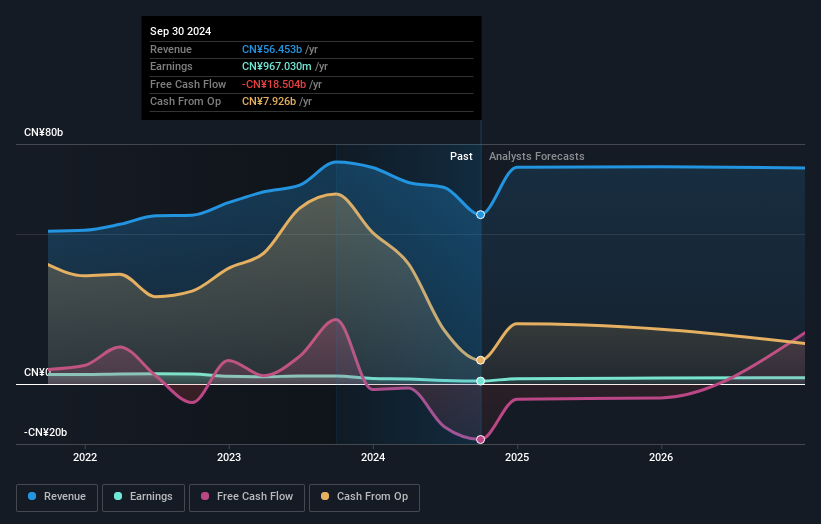
Task: Toggle the Free Cash Flow legend series
Action: coord(247,497)
